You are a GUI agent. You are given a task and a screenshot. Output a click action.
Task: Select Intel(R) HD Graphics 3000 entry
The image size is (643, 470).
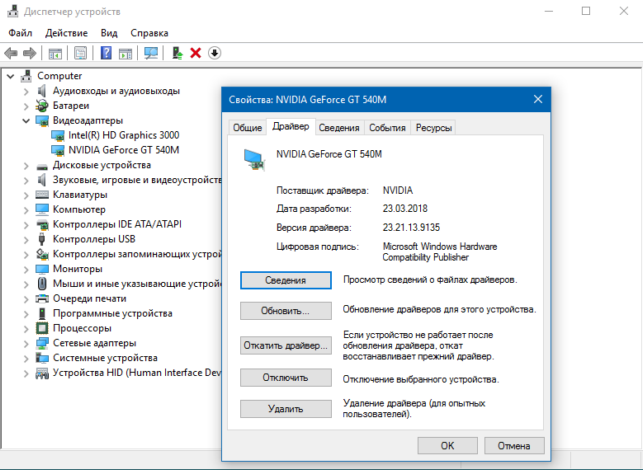tap(123, 135)
